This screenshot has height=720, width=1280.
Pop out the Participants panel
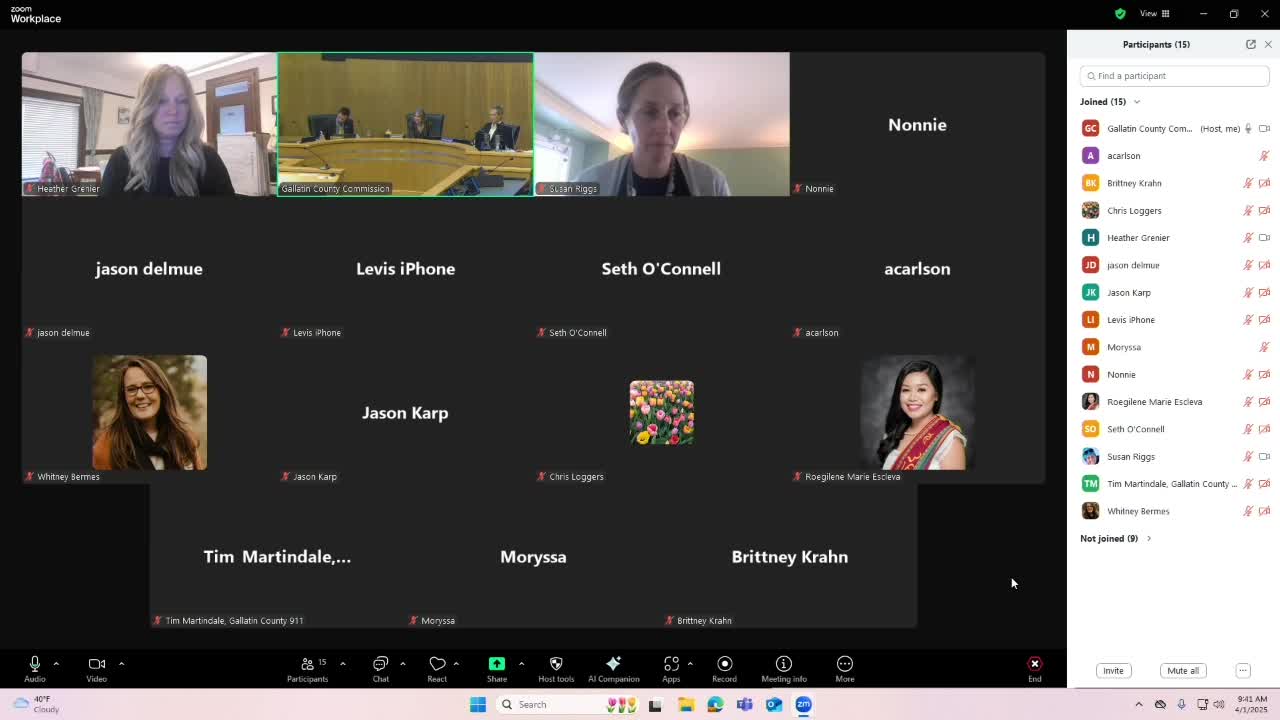pos(1251,44)
